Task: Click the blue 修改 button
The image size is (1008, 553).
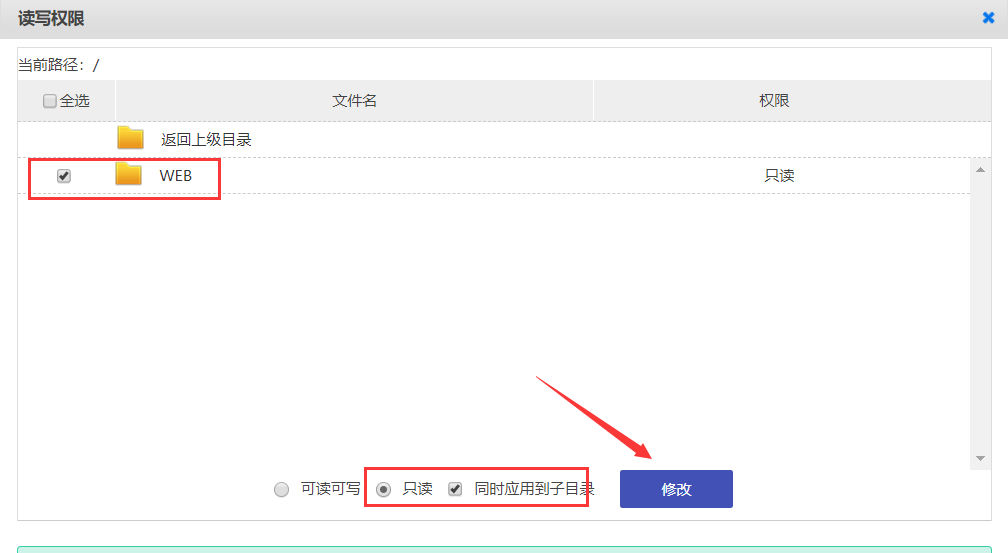Action: click(676, 489)
